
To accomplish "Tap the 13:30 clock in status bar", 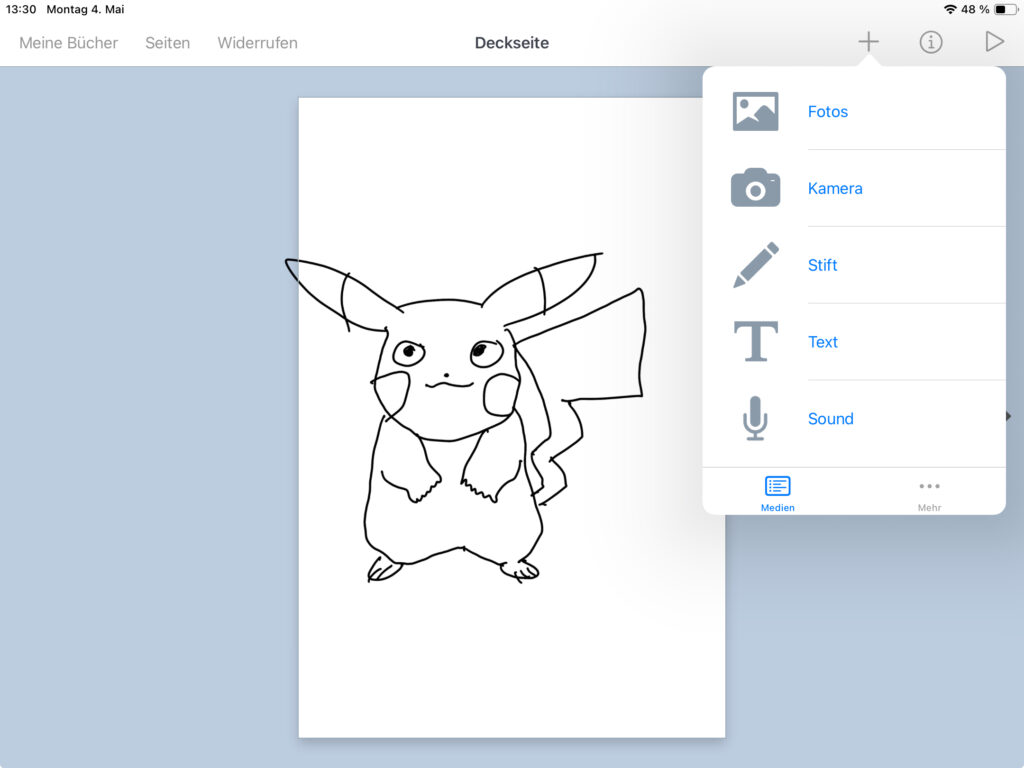I will click(21, 9).
